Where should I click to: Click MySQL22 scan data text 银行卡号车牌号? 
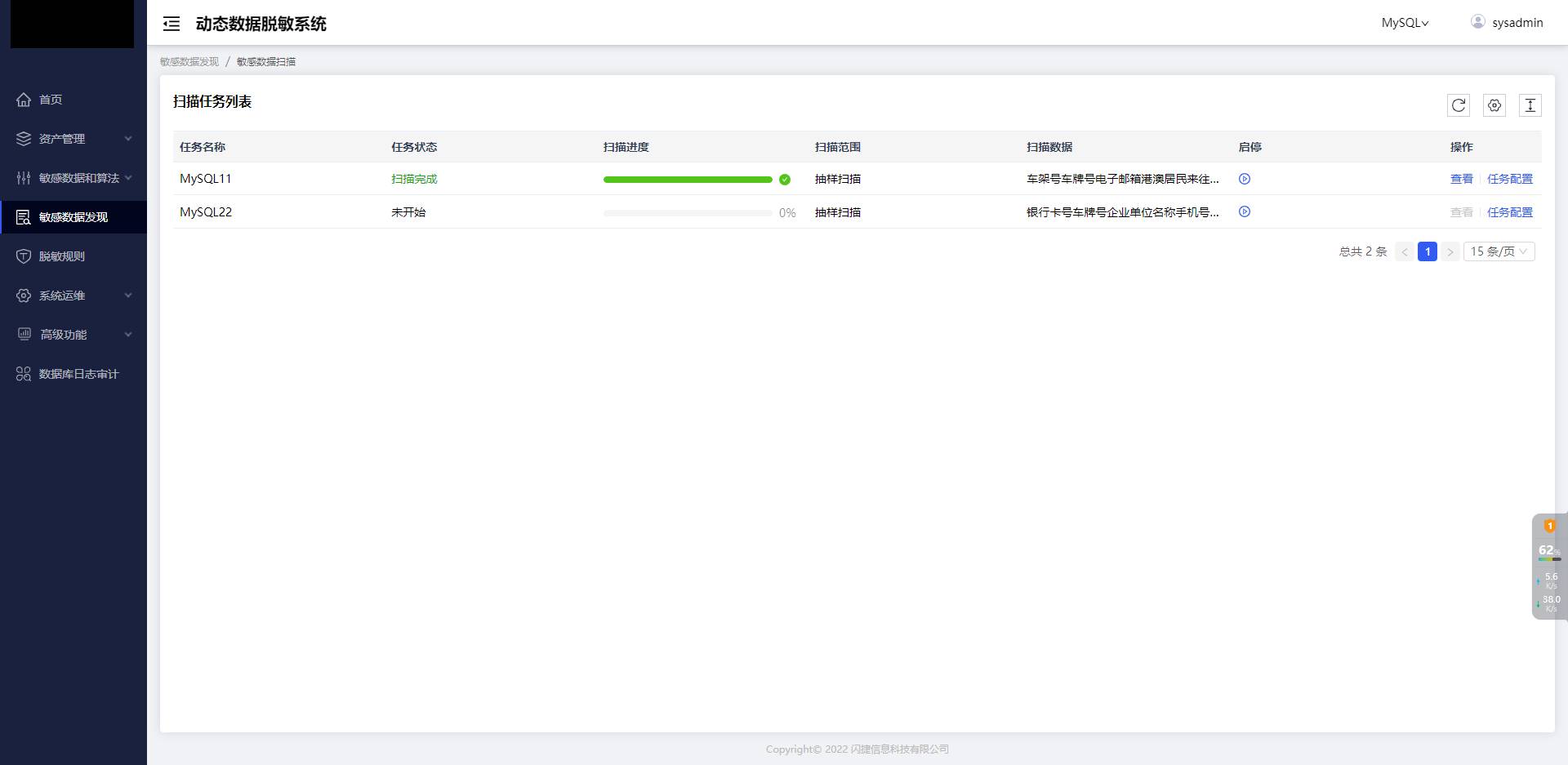(1123, 212)
